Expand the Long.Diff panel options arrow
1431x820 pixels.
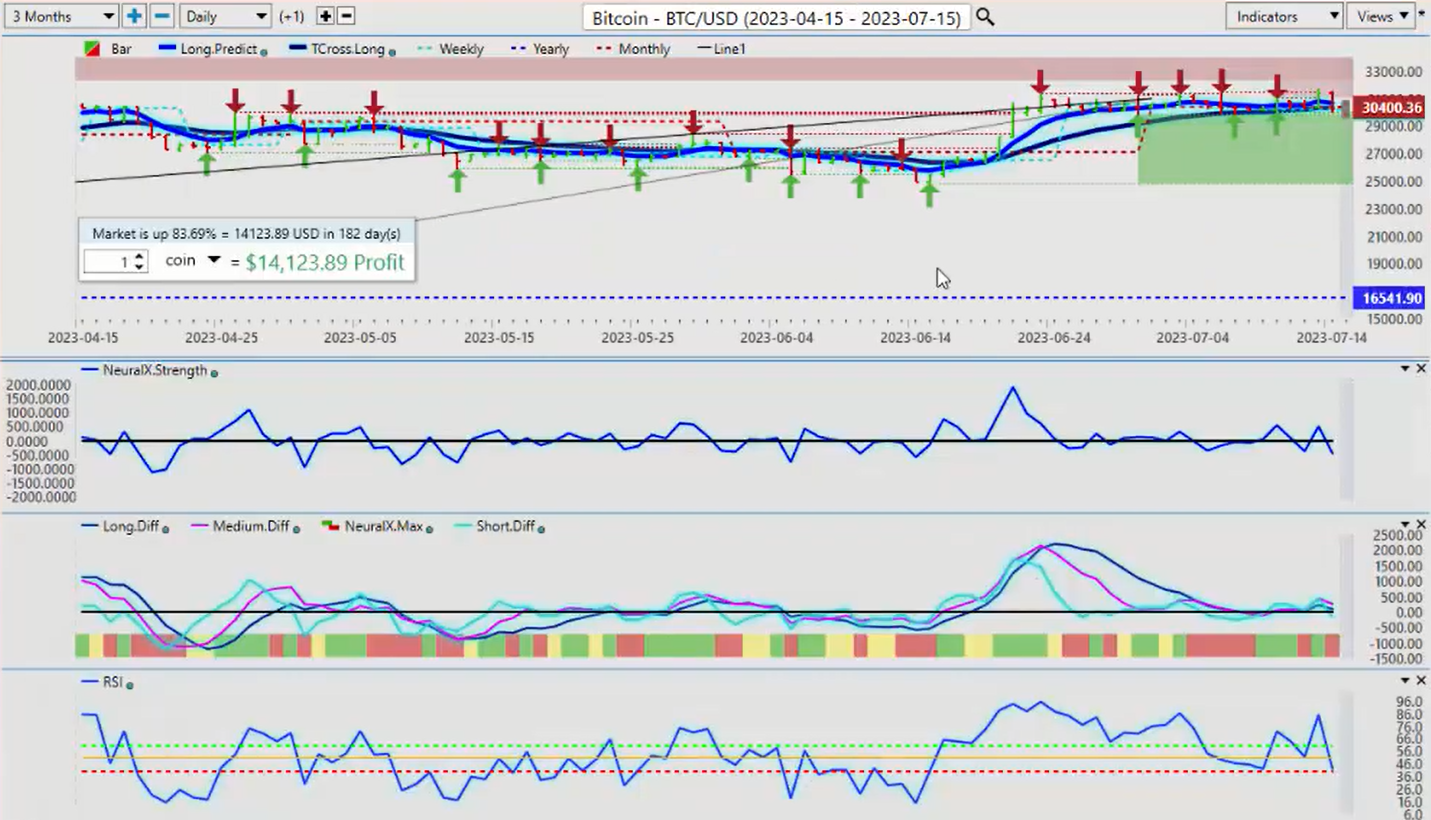1405,524
